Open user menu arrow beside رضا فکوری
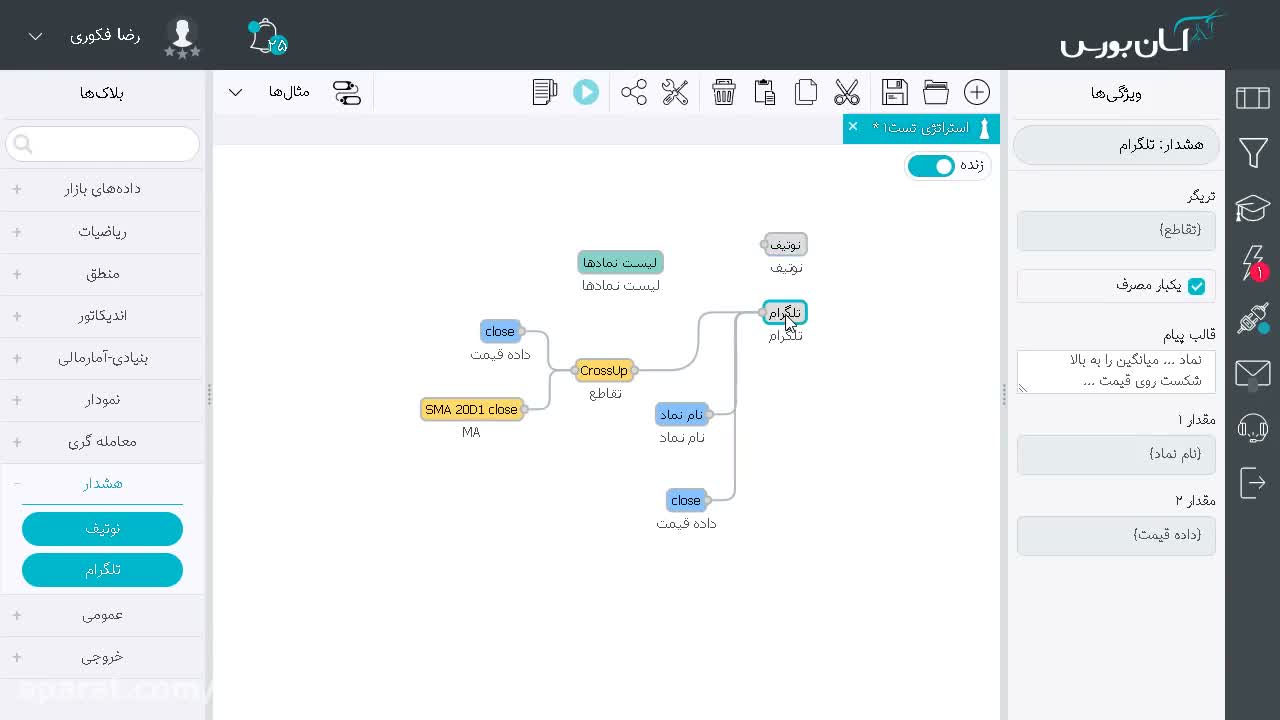Image resolution: width=1280 pixels, height=720 pixels. 35,36
